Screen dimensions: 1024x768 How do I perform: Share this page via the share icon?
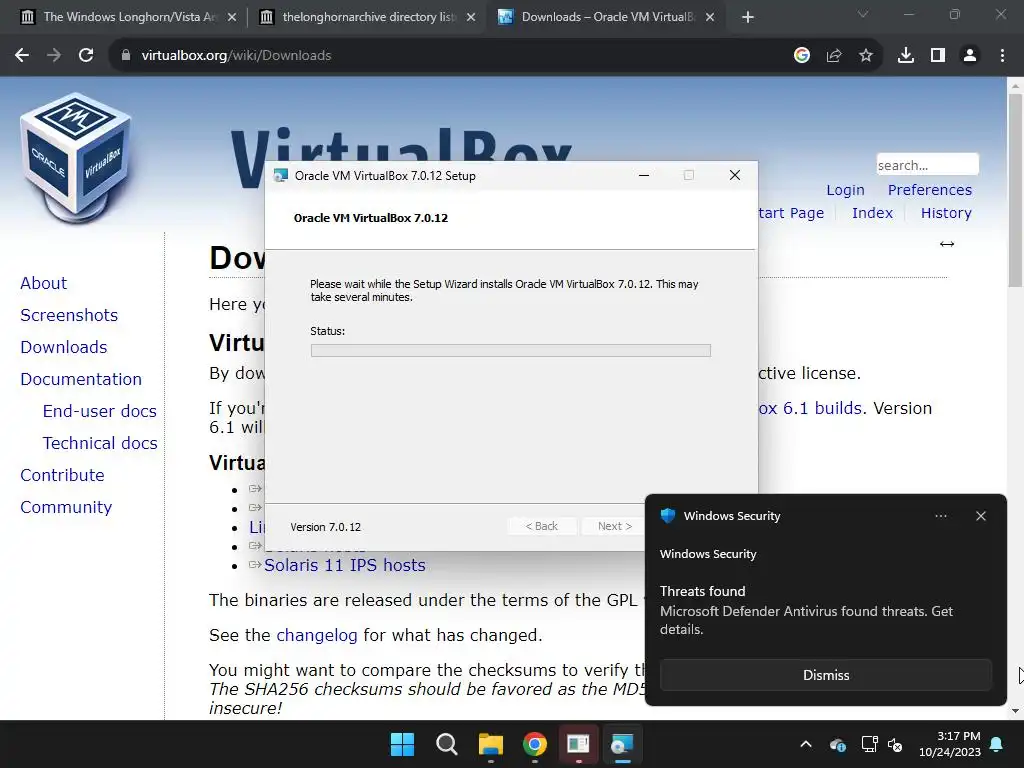834,56
